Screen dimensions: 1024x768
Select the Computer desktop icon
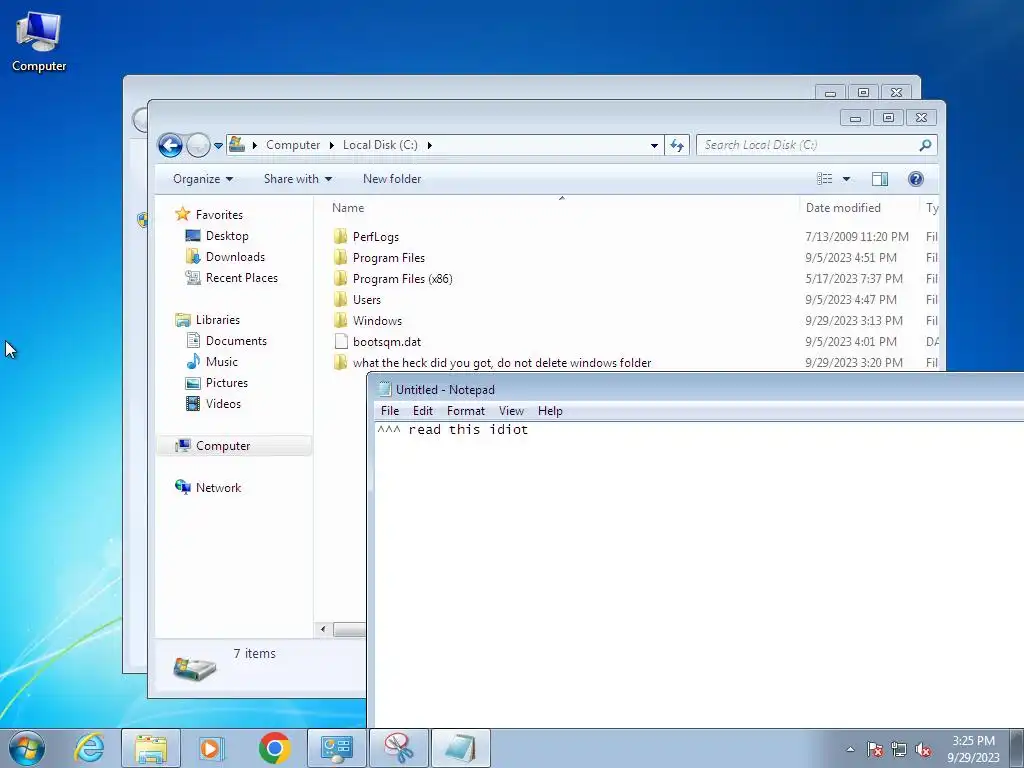(x=39, y=42)
